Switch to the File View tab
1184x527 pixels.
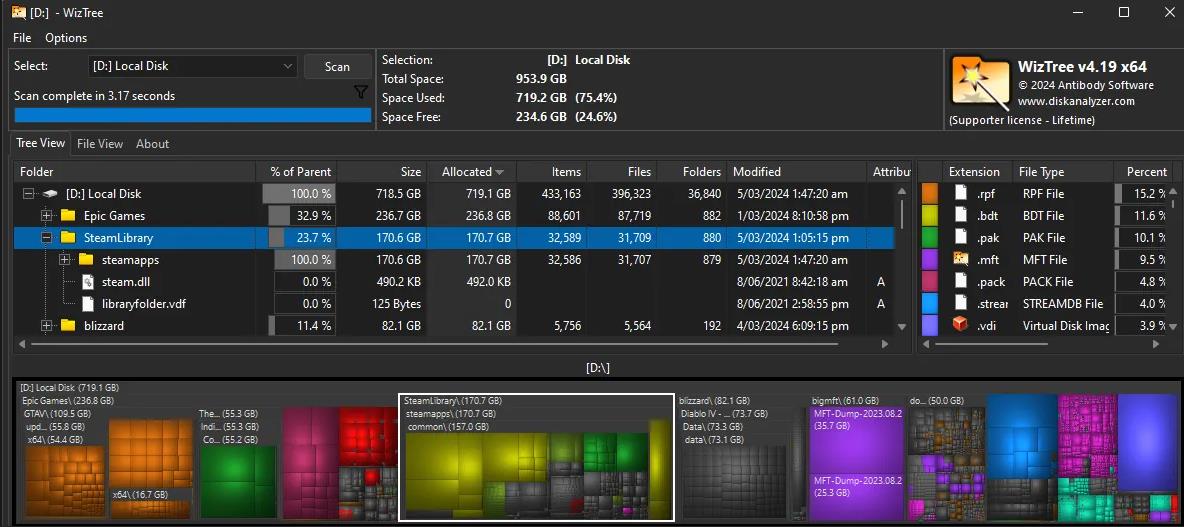[100, 143]
